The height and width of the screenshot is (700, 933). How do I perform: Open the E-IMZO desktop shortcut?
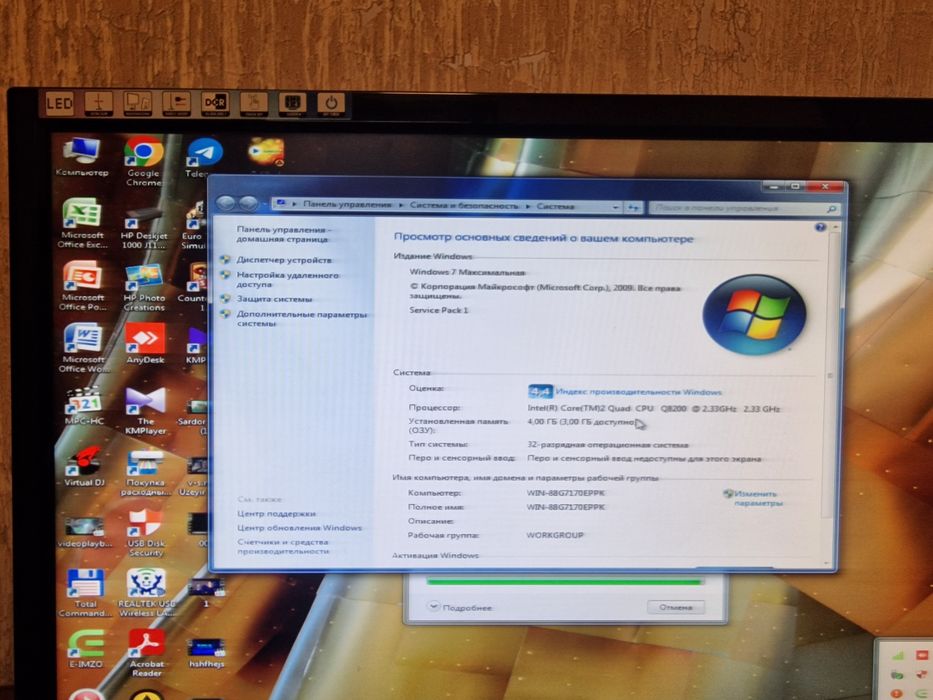point(86,650)
